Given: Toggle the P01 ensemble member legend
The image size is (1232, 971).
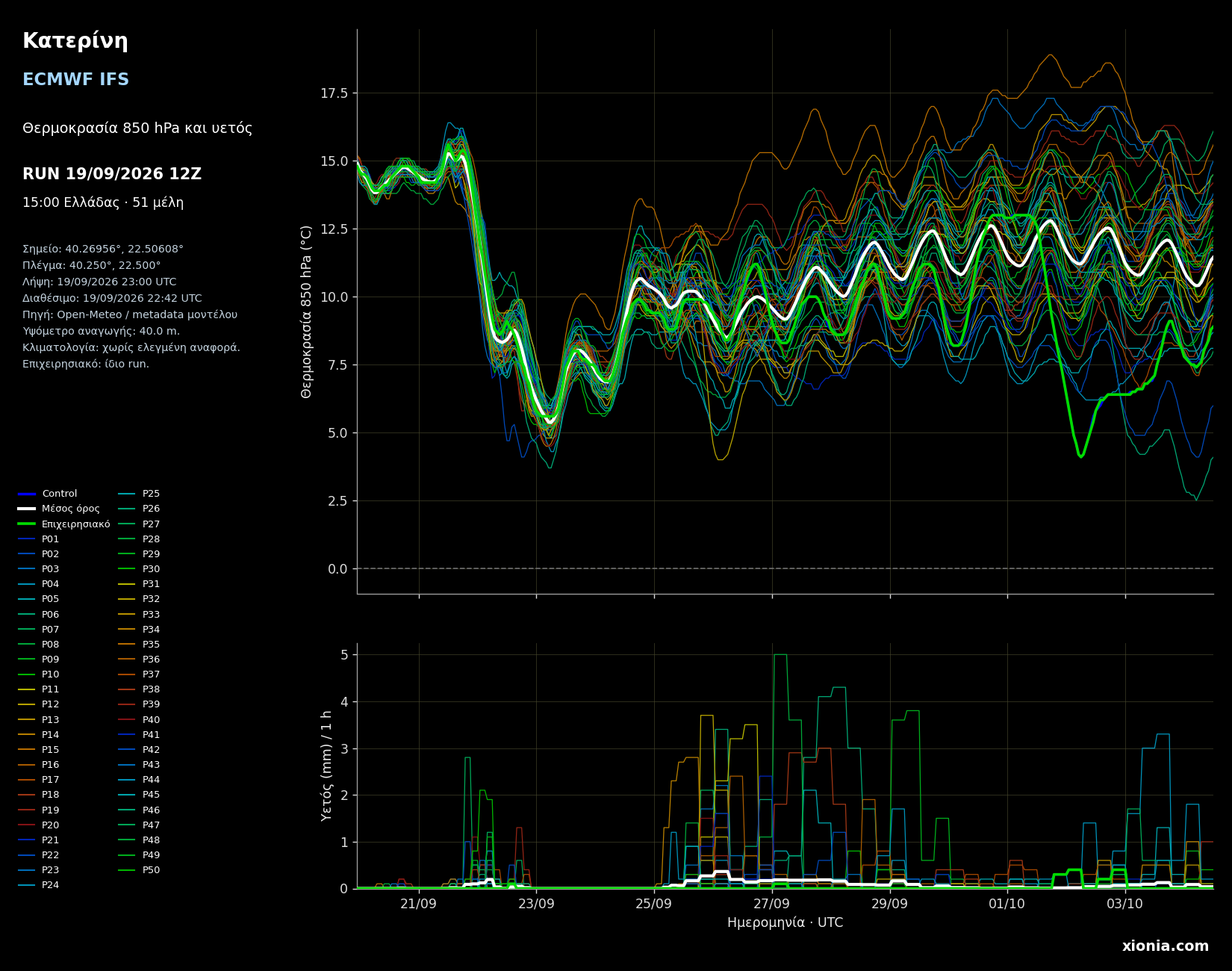Looking at the screenshot, I should pos(39,539).
